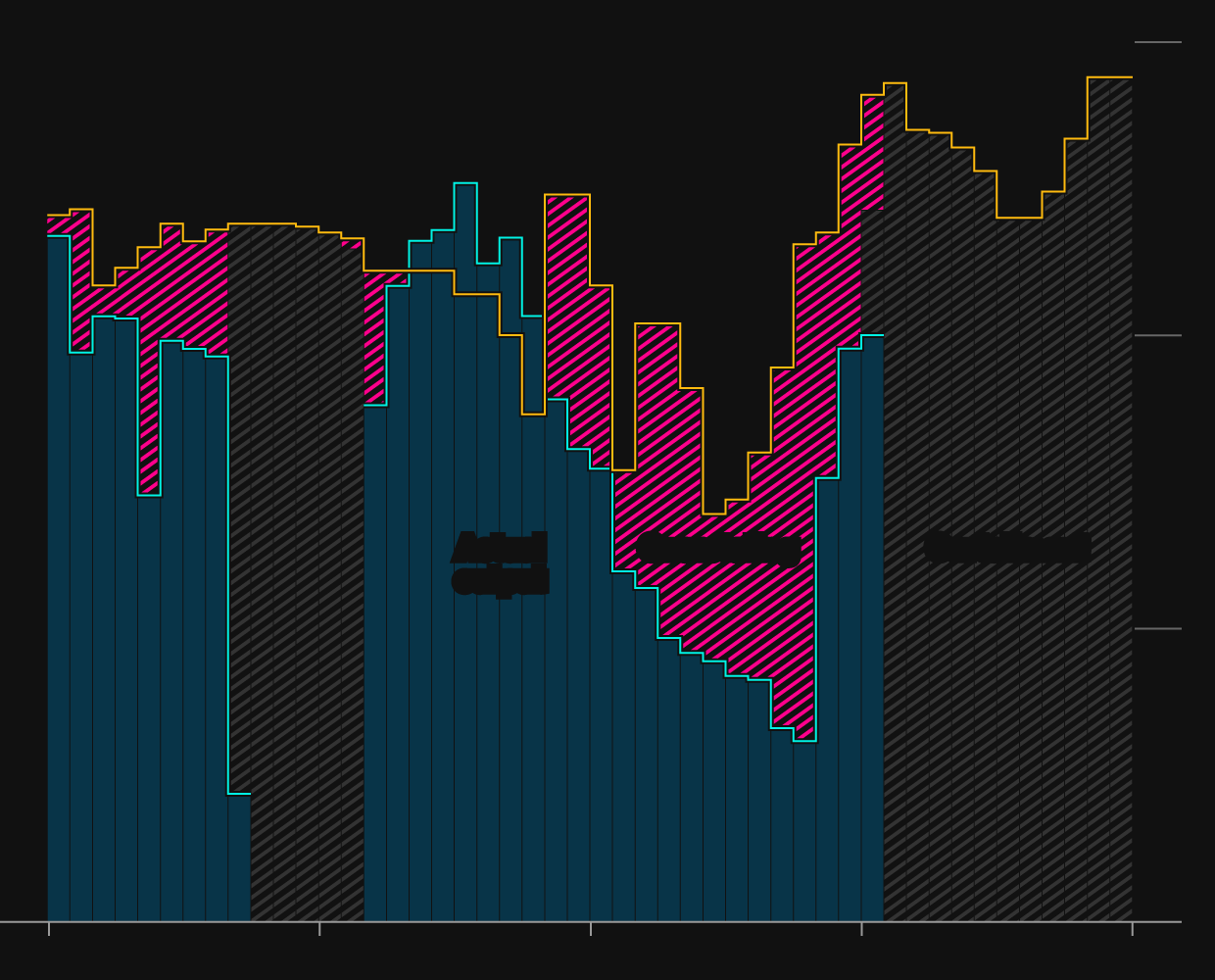The height and width of the screenshot is (980, 1215).
Task: Click the middle x-axis tick mark
Action: (x=591, y=928)
